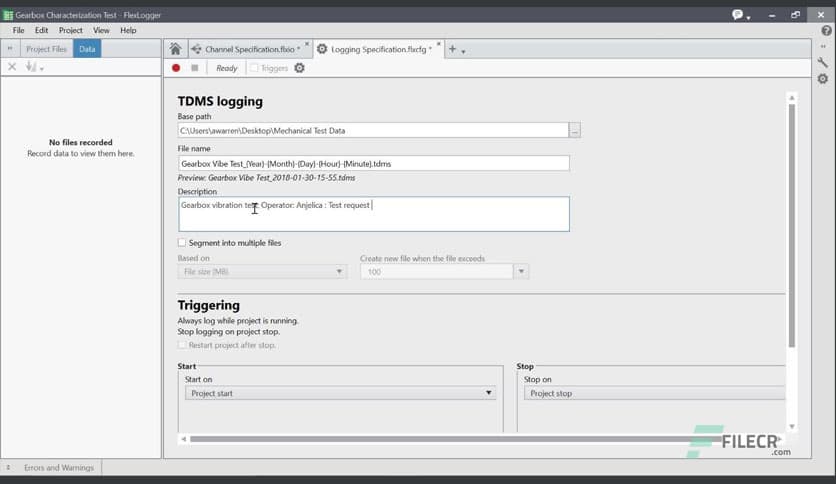The image size is (836, 484).
Task: Click the Base path input field
Action: click(373, 131)
